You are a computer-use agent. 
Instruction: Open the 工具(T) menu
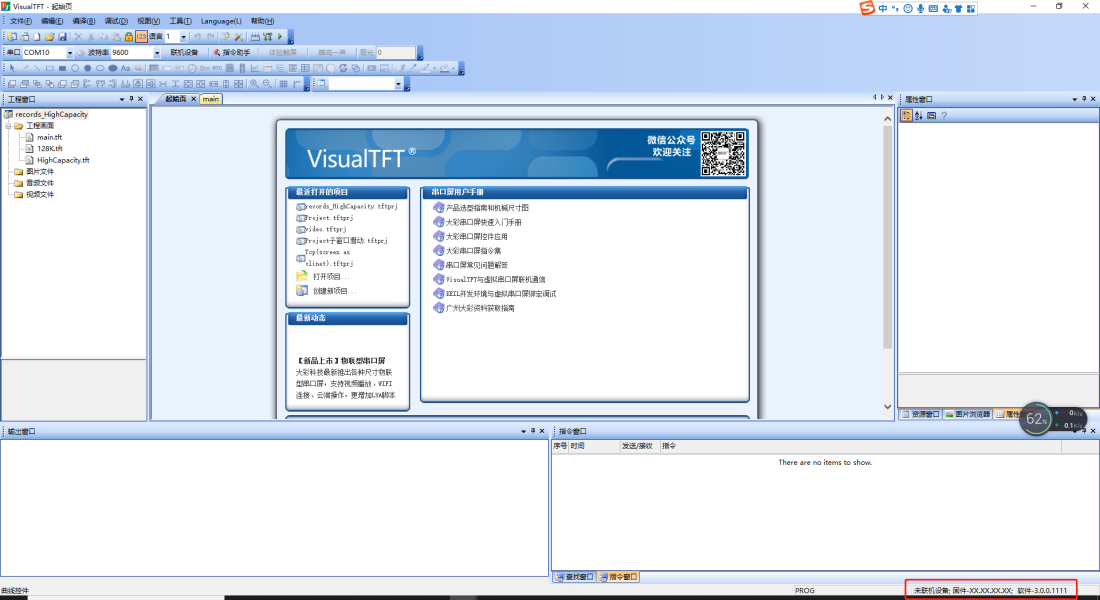pos(180,21)
